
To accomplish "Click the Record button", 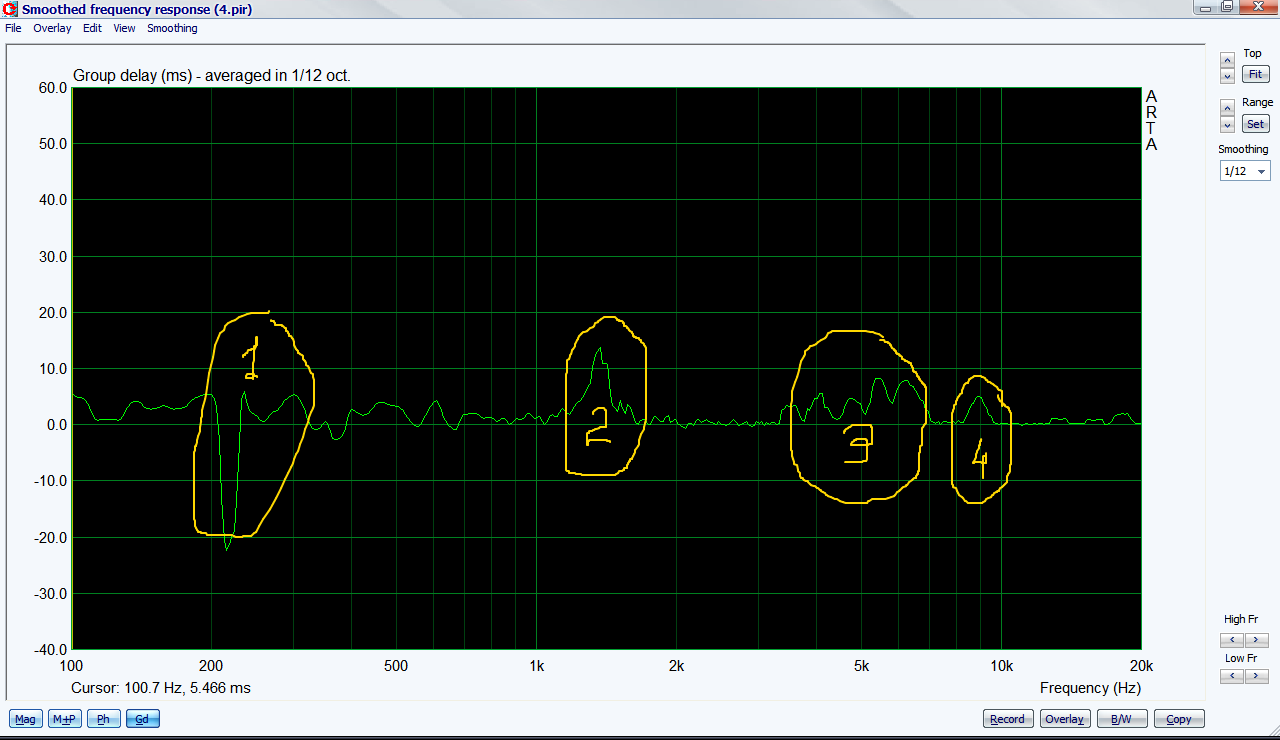I will (x=1007, y=719).
